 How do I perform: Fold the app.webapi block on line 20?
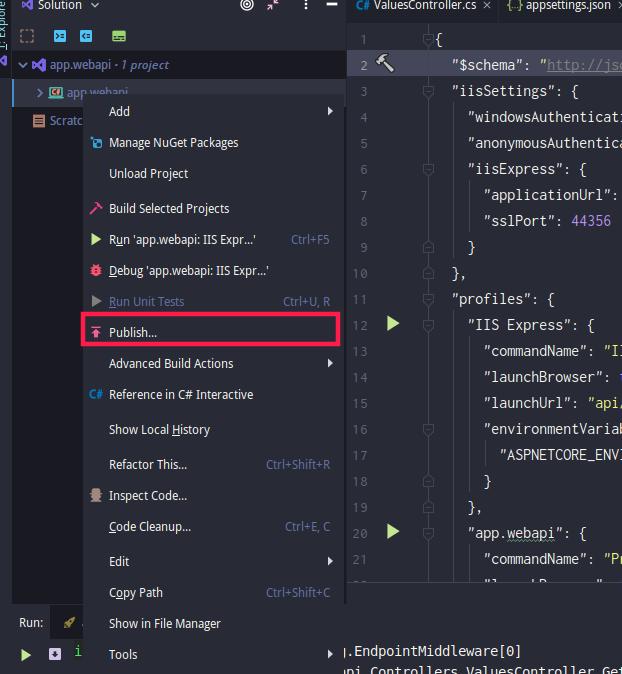click(x=428, y=533)
